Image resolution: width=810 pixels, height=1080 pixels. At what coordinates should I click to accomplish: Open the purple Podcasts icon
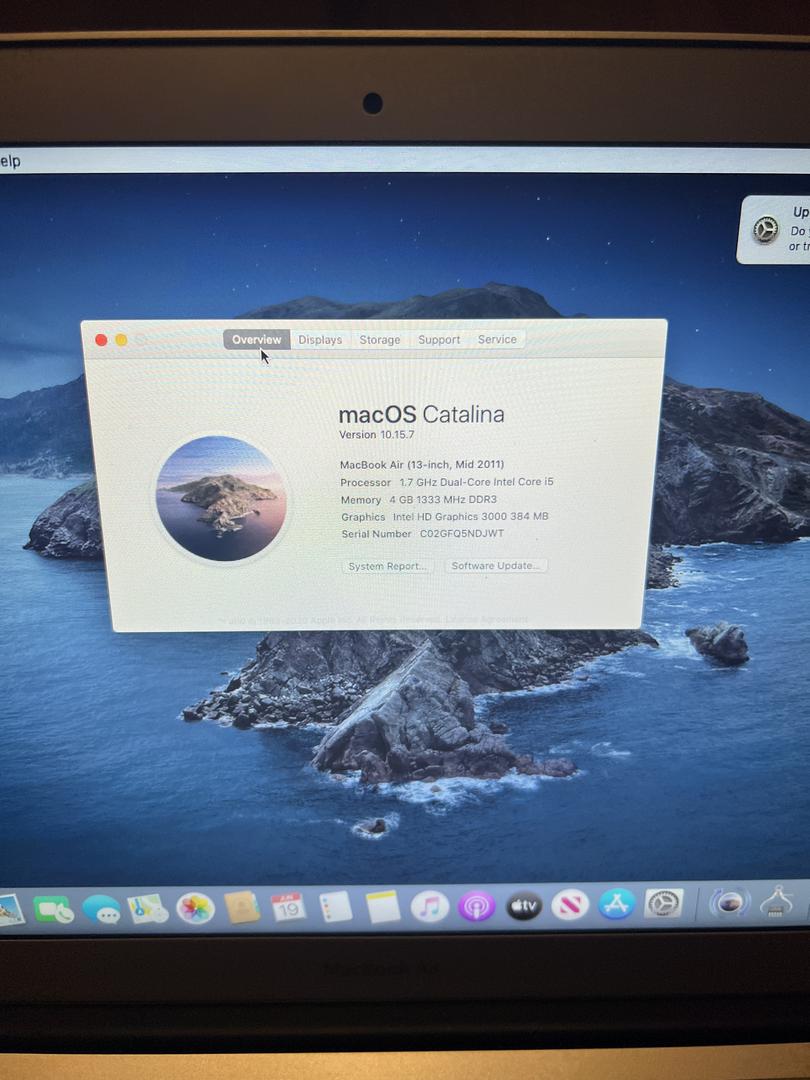pos(477,906)
